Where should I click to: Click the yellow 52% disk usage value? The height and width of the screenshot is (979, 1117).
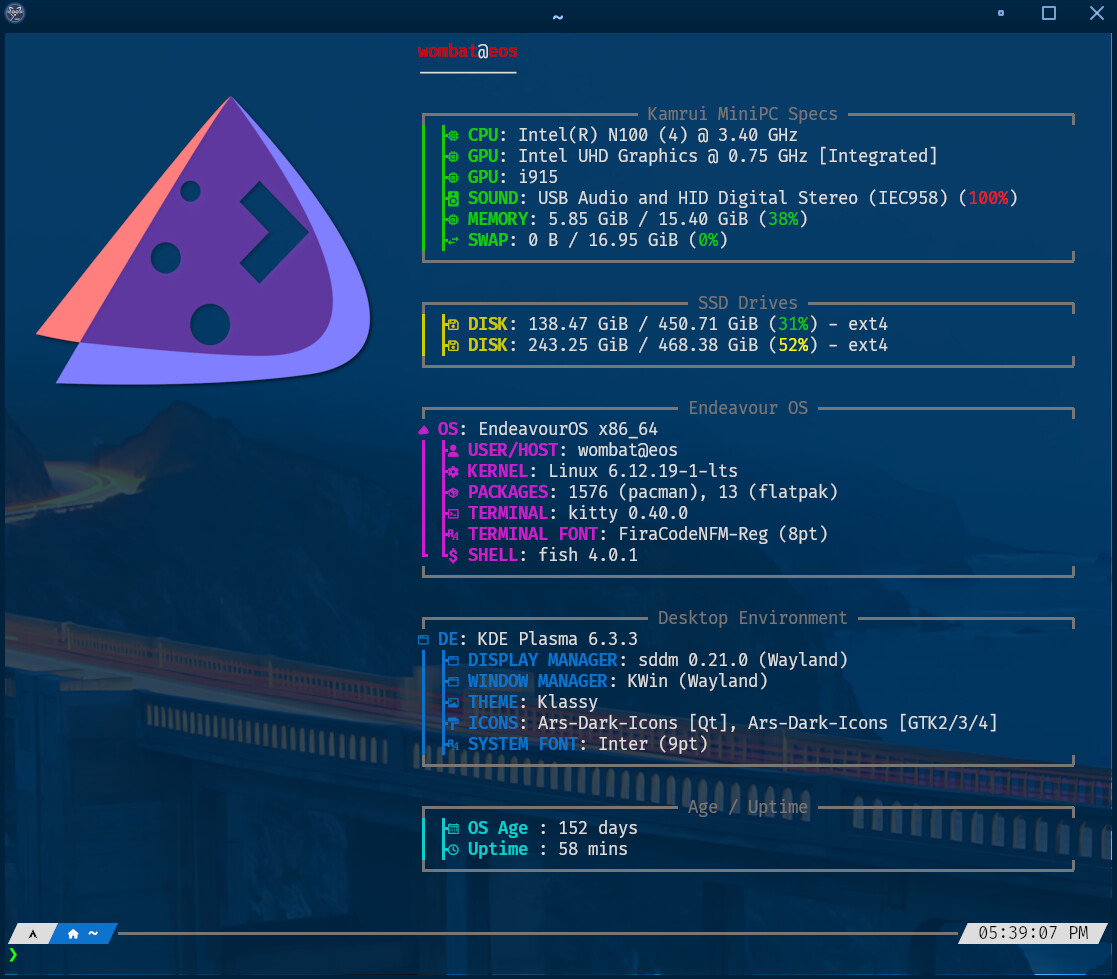tap(791, 345)
